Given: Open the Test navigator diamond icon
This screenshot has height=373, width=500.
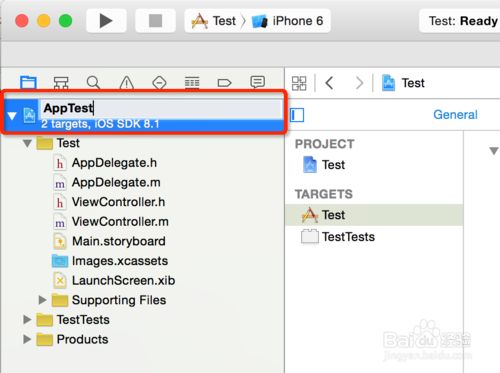Looking at the screenshot, I should coord(159,83).
